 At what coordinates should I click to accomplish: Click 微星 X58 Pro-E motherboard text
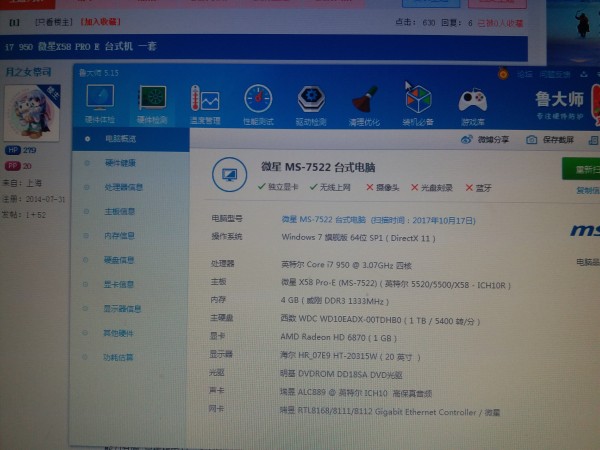point(396,284)
